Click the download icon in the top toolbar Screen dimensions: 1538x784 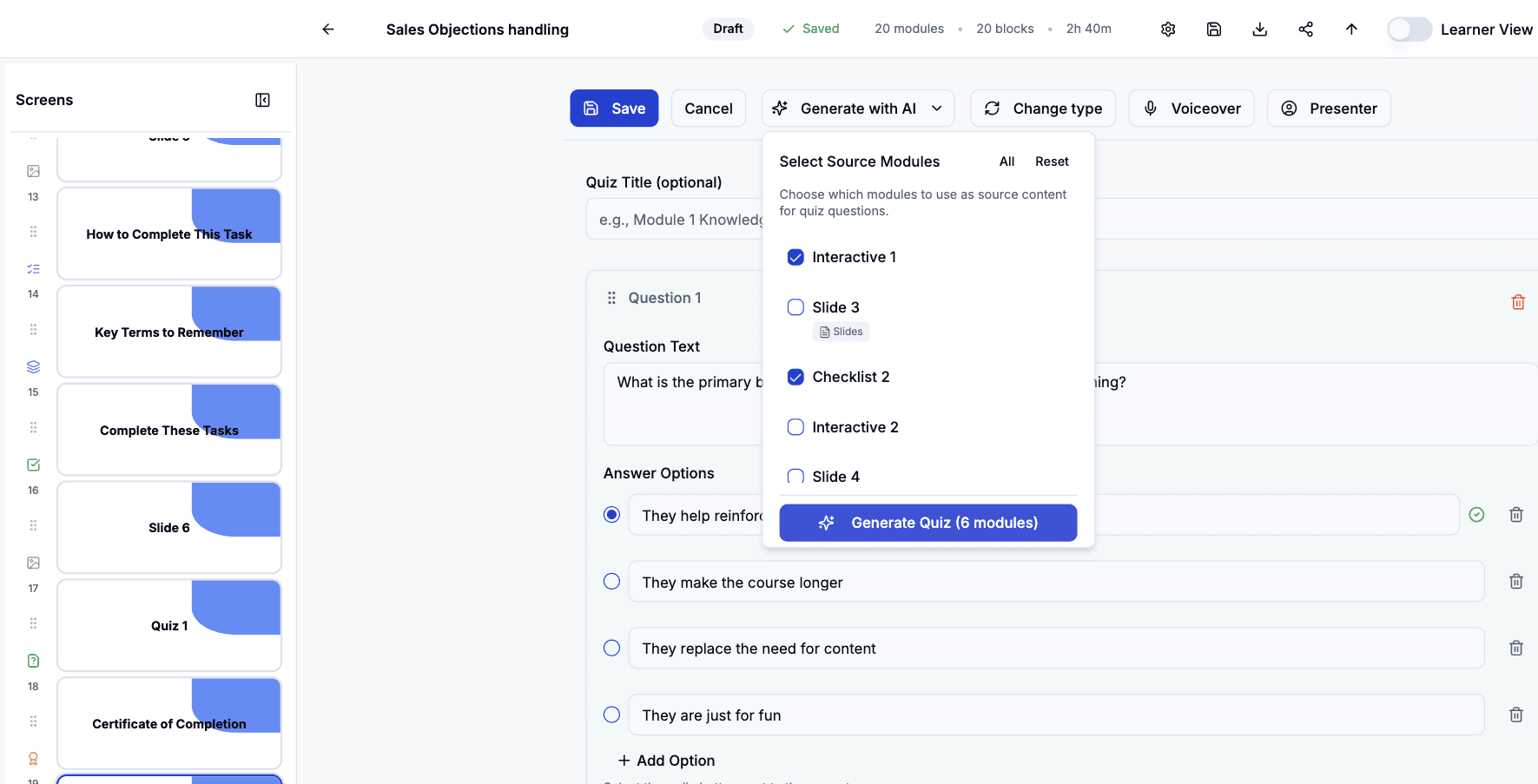(1259, 29)
